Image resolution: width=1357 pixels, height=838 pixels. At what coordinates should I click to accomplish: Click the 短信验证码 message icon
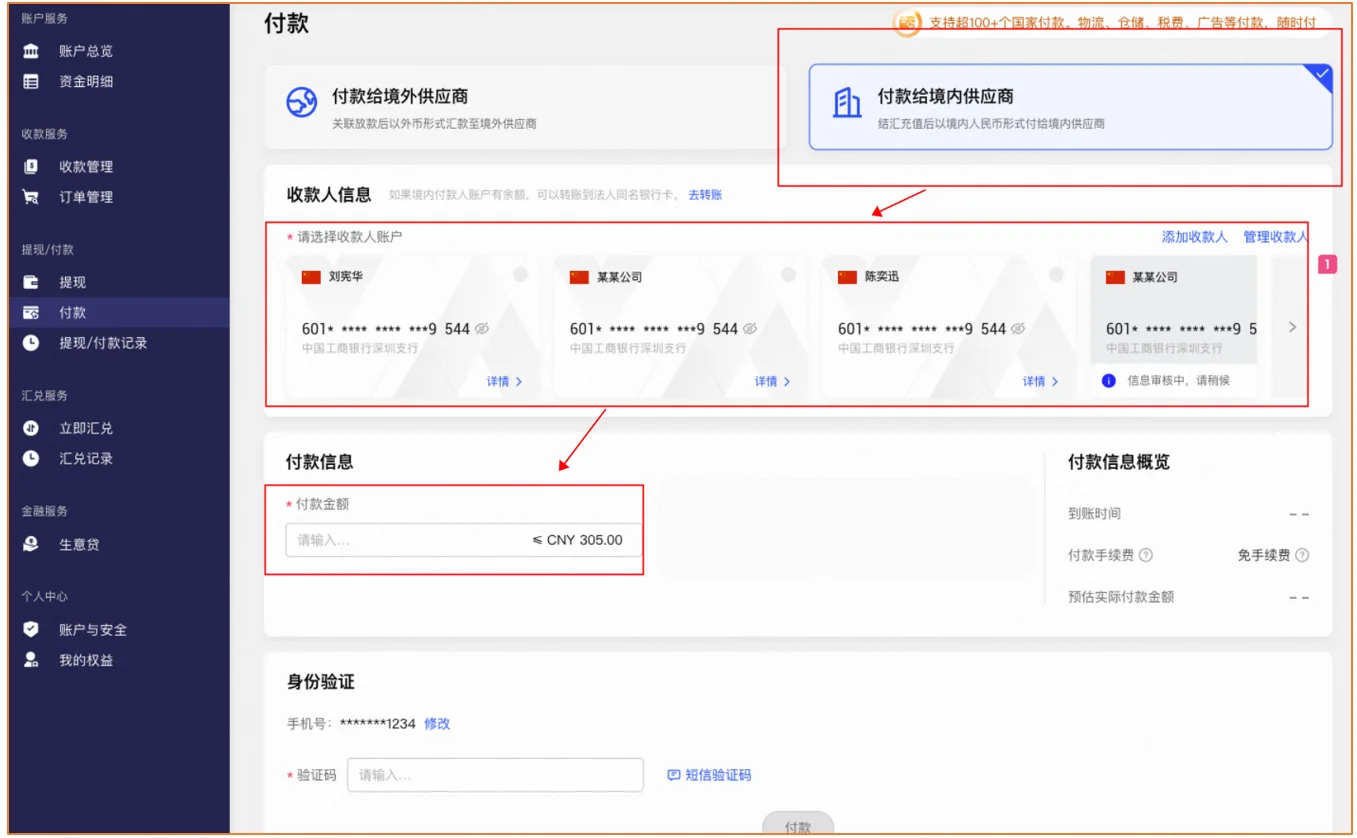coord(674,775)
